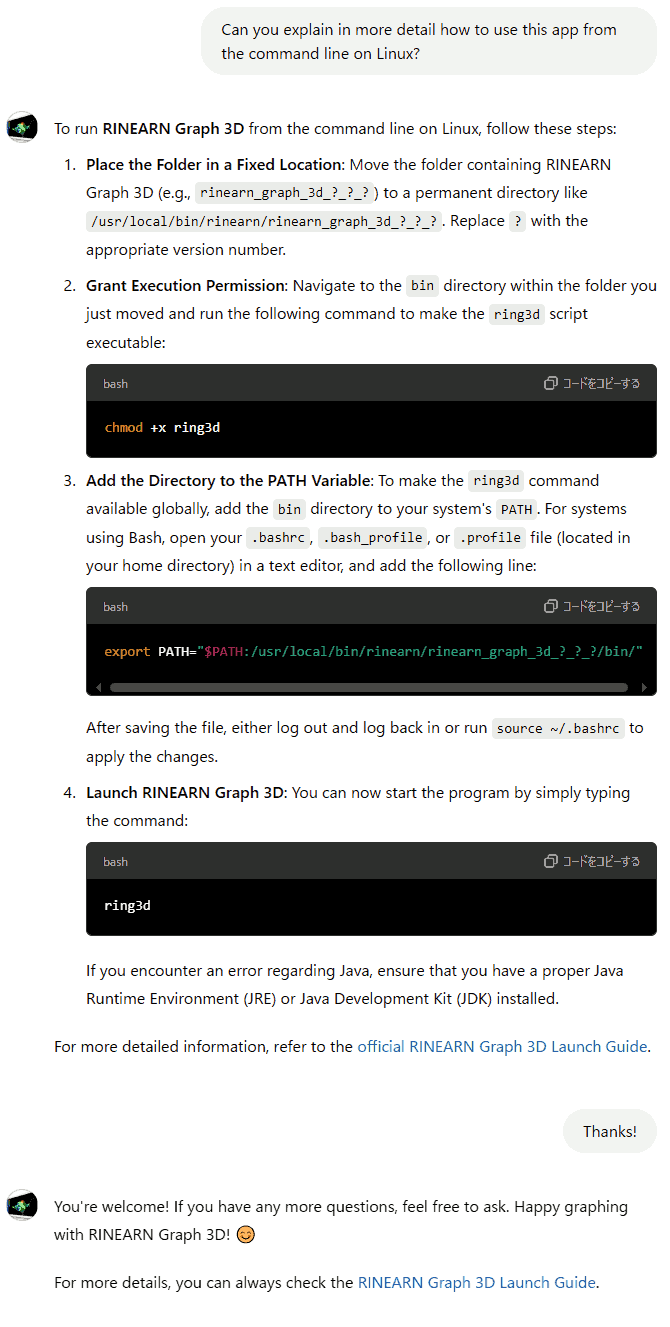Click the export PATH command line text
Image resolution: width=670 pixels, height=1327 pixels.
point(373,651)
